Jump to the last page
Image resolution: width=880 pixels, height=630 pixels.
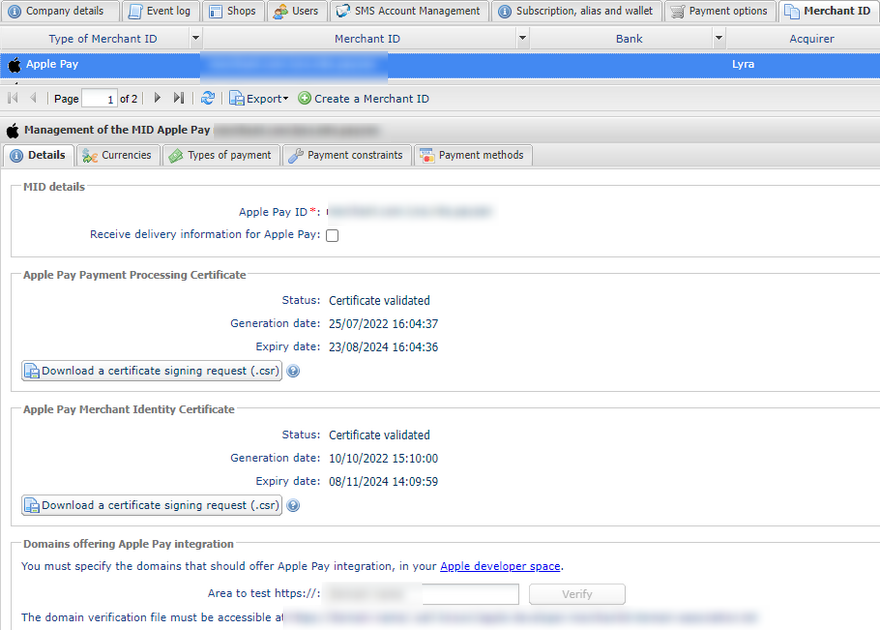(x=178, y=98)
